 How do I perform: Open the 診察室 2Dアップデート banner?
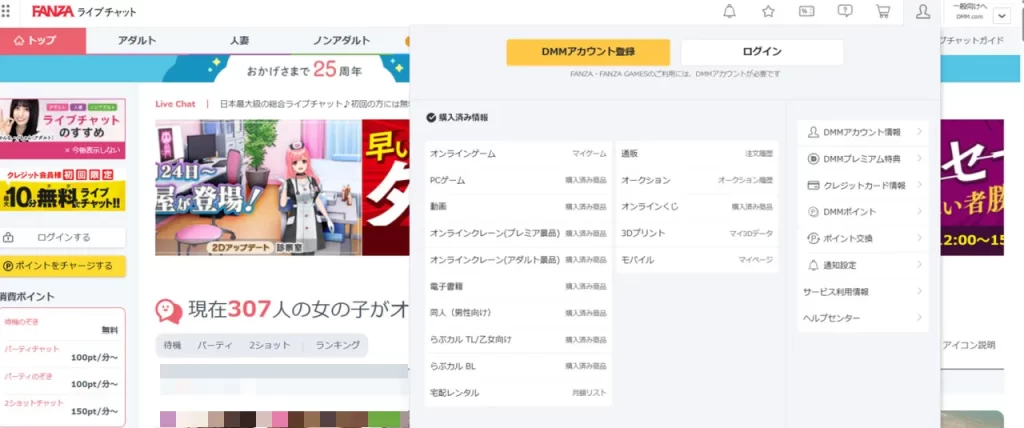[258, 188]
